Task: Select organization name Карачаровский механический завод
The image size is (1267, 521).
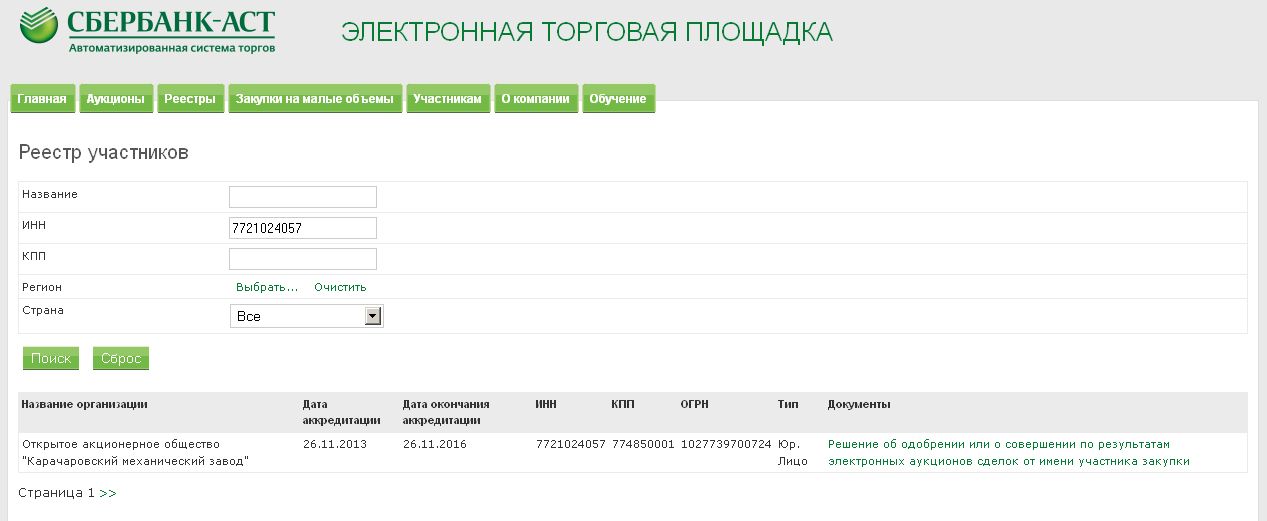Action: pos(135,452)
